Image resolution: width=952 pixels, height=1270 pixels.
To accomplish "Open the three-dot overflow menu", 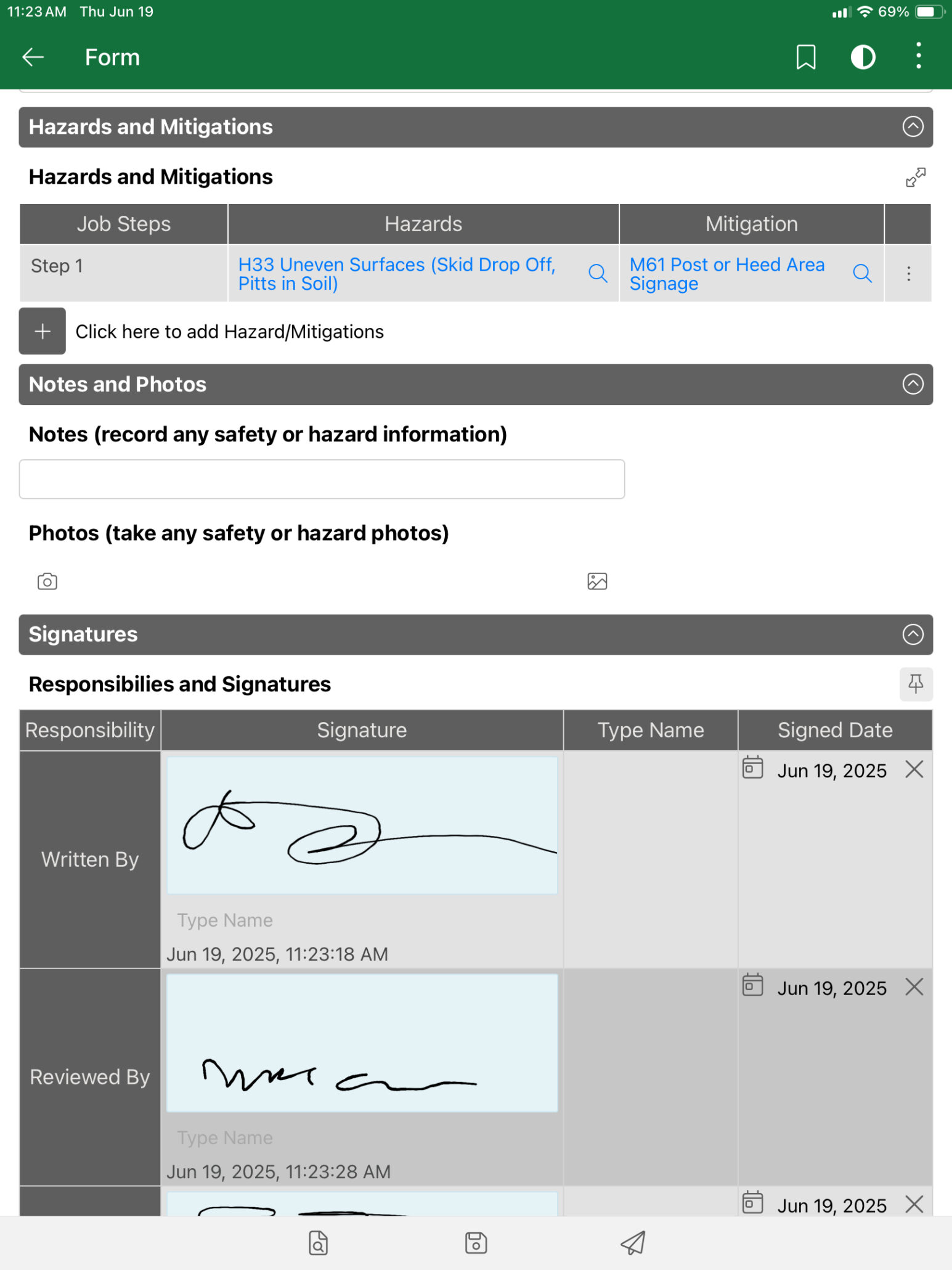I will coord(918,56).
